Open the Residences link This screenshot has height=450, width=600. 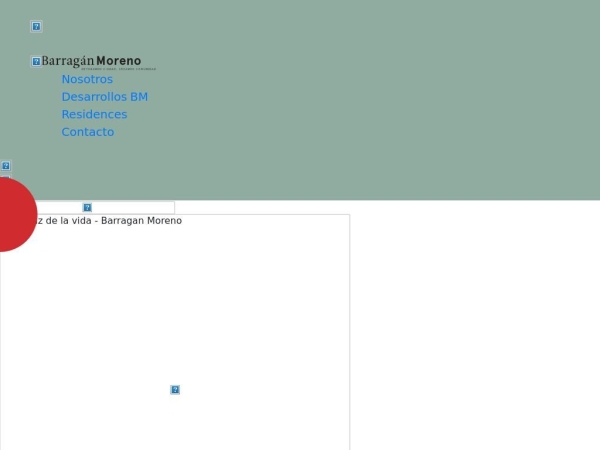point(95,114)
